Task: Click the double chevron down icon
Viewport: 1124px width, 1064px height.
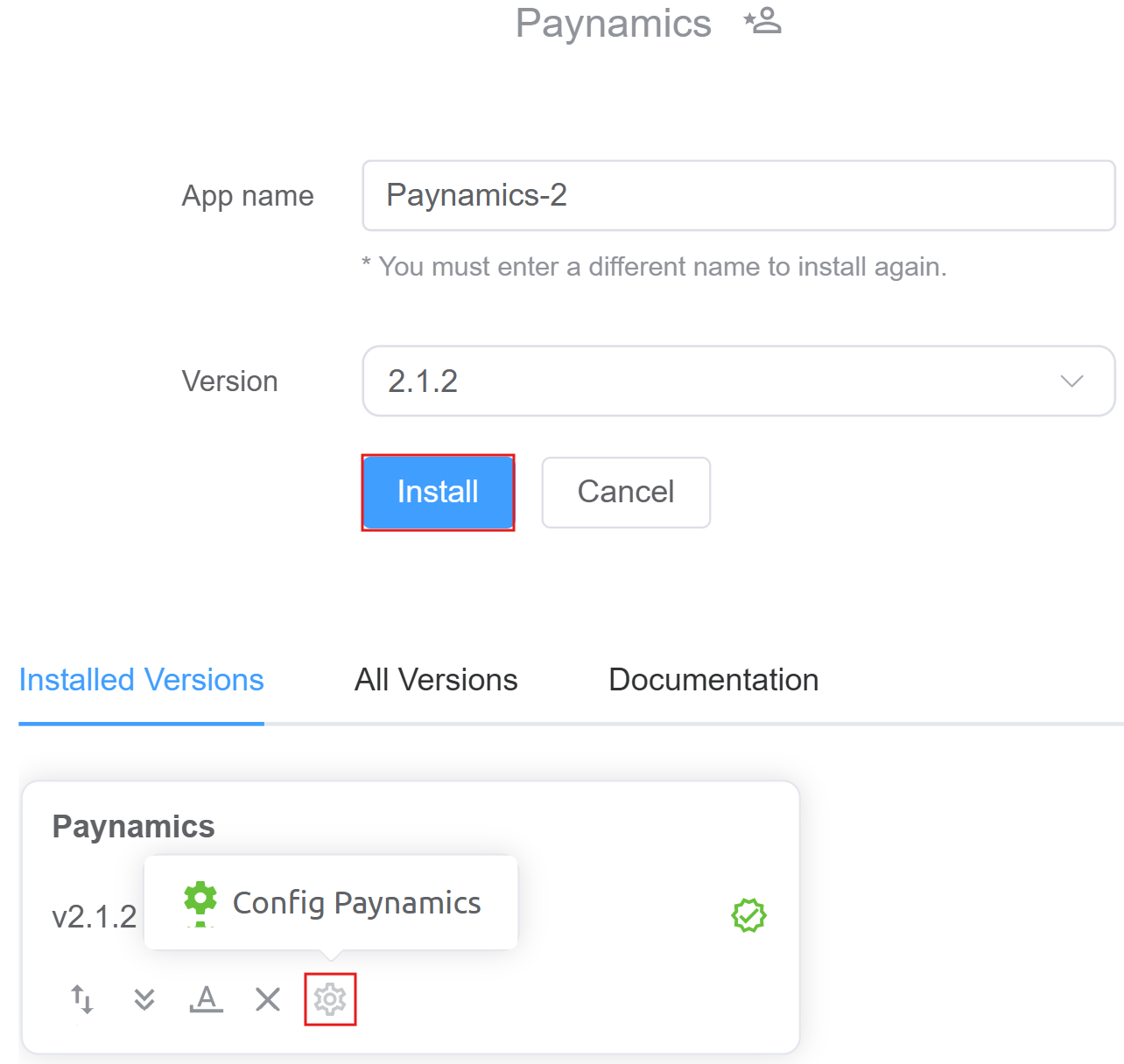Action: [x=144, y=998]
